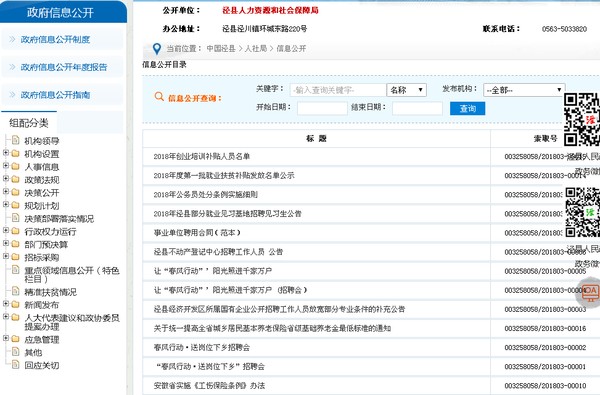Viewport: 600px width, 395px height.
Task: Click the 新闻发布 folder icon
Action: click(x=15, y=305)
